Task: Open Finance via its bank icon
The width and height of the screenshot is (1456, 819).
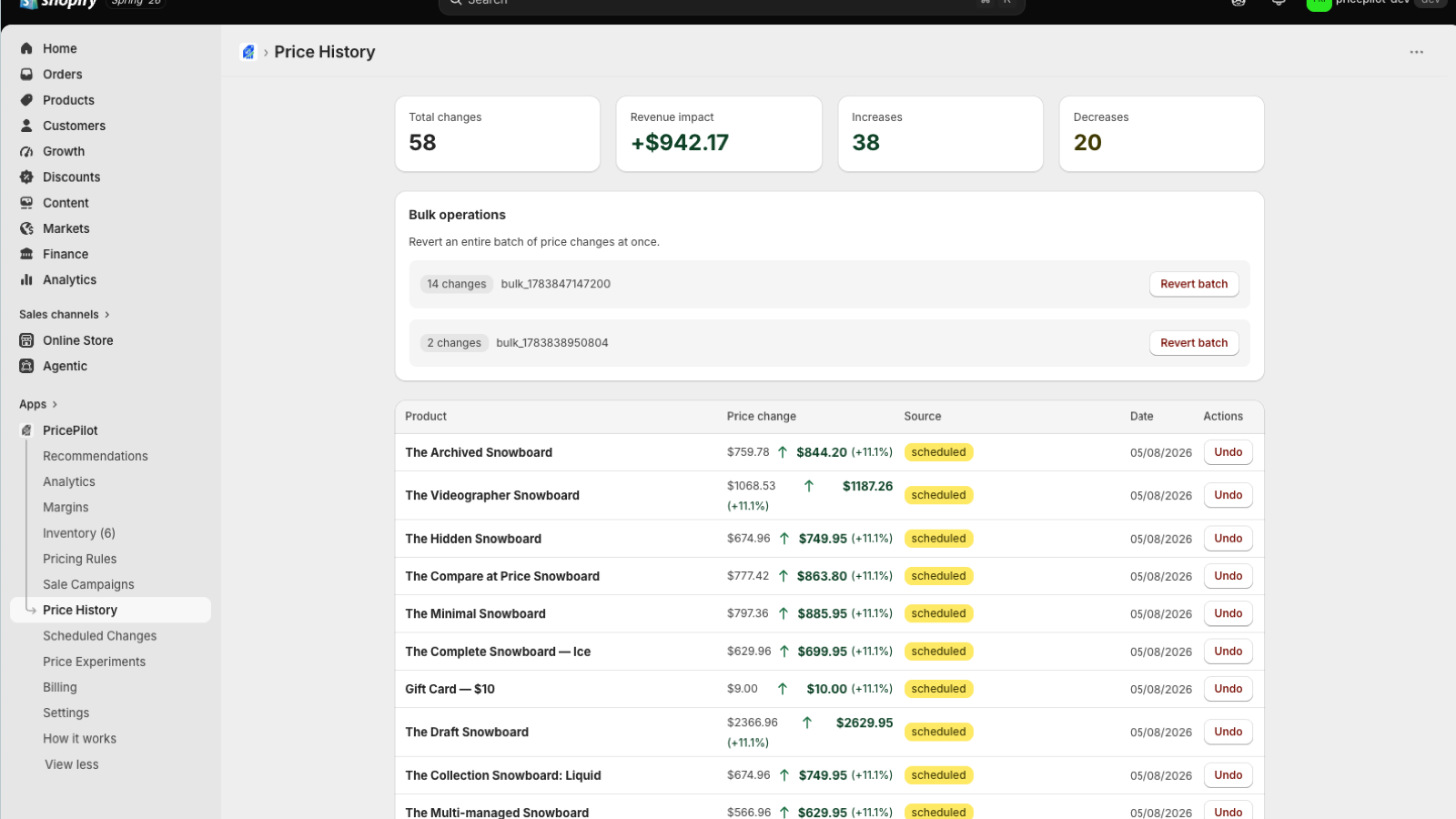Action: [x=26, y=254]
